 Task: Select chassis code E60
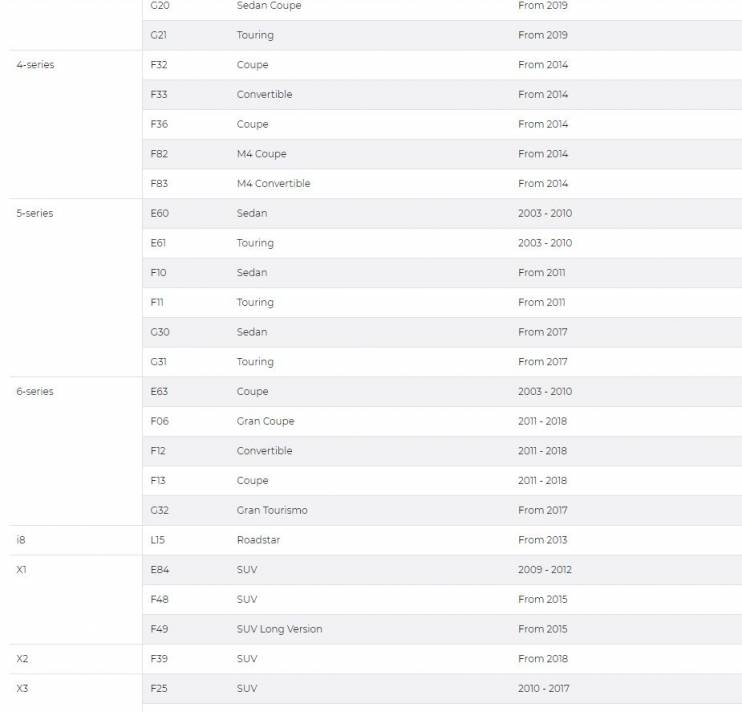(159, 213)
